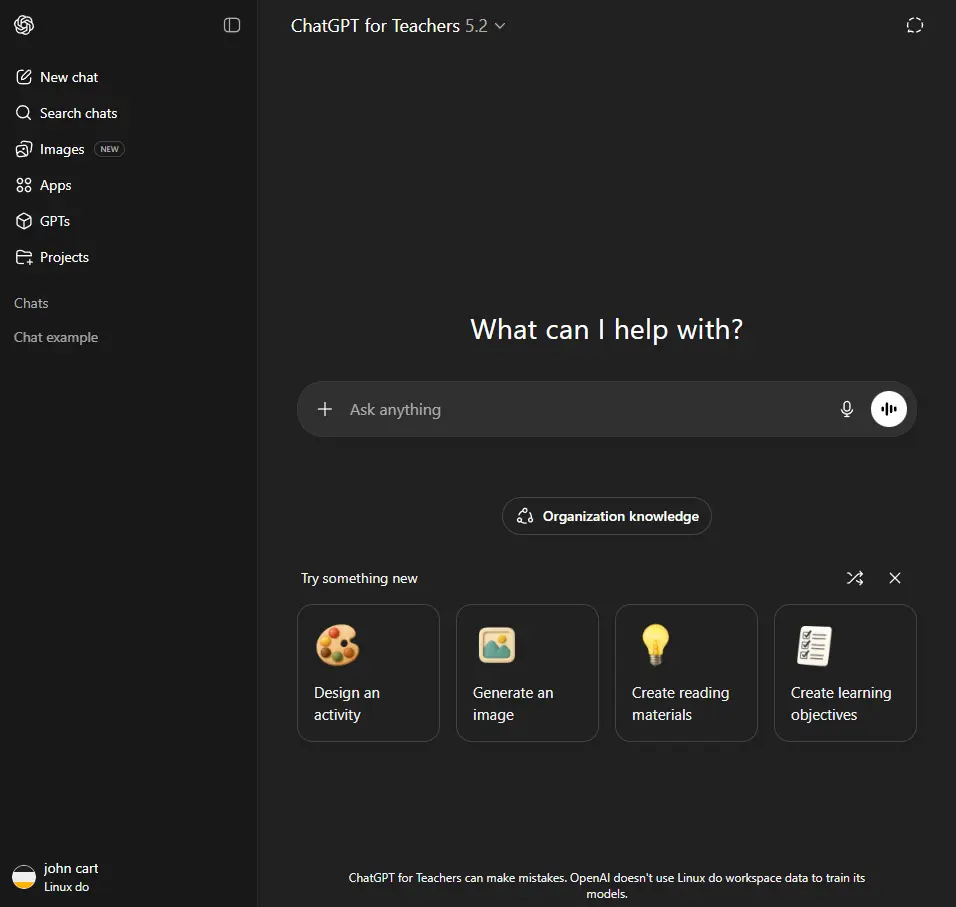
Task: Select the 'Design an activity' card
Action: point(368,673)
